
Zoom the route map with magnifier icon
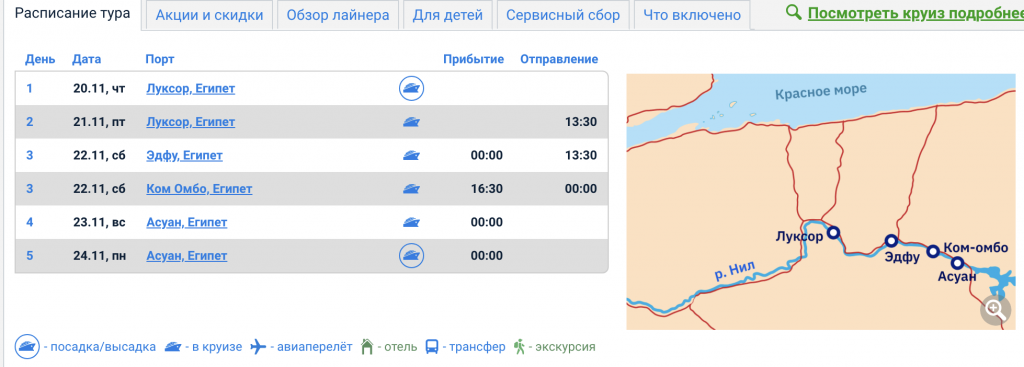[x=995, y=309]
